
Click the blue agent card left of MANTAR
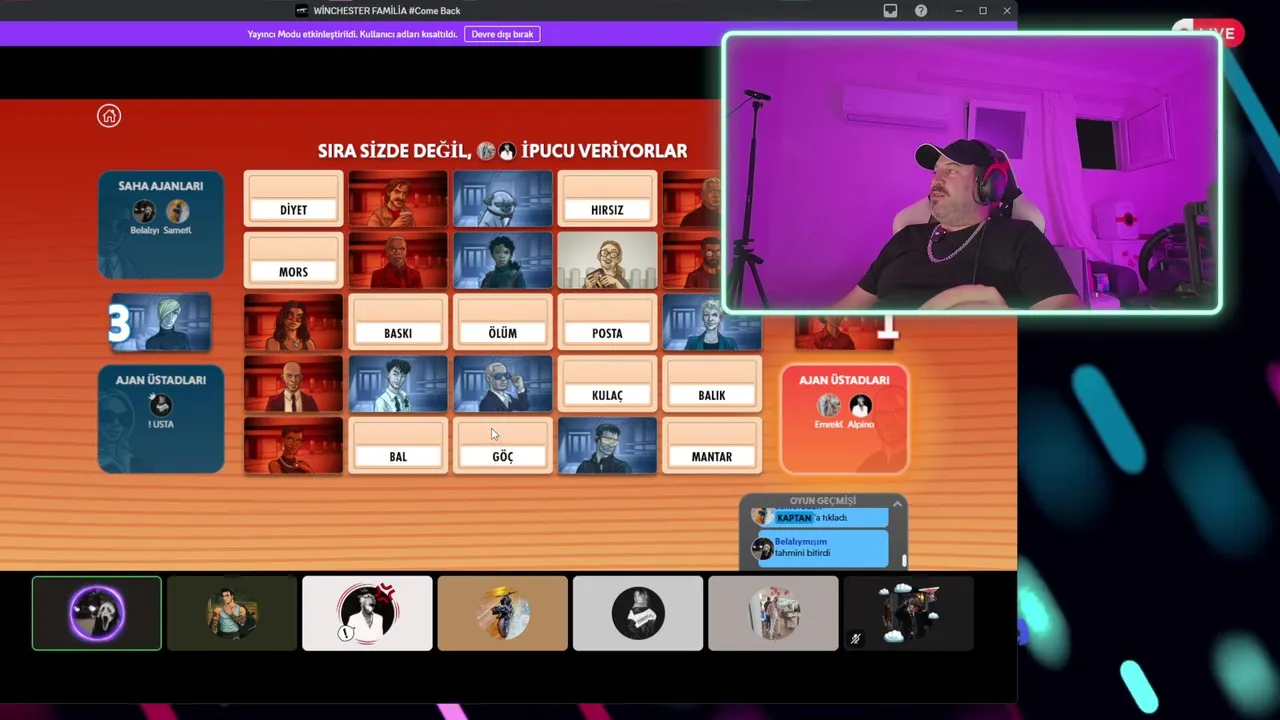point(607,445)
